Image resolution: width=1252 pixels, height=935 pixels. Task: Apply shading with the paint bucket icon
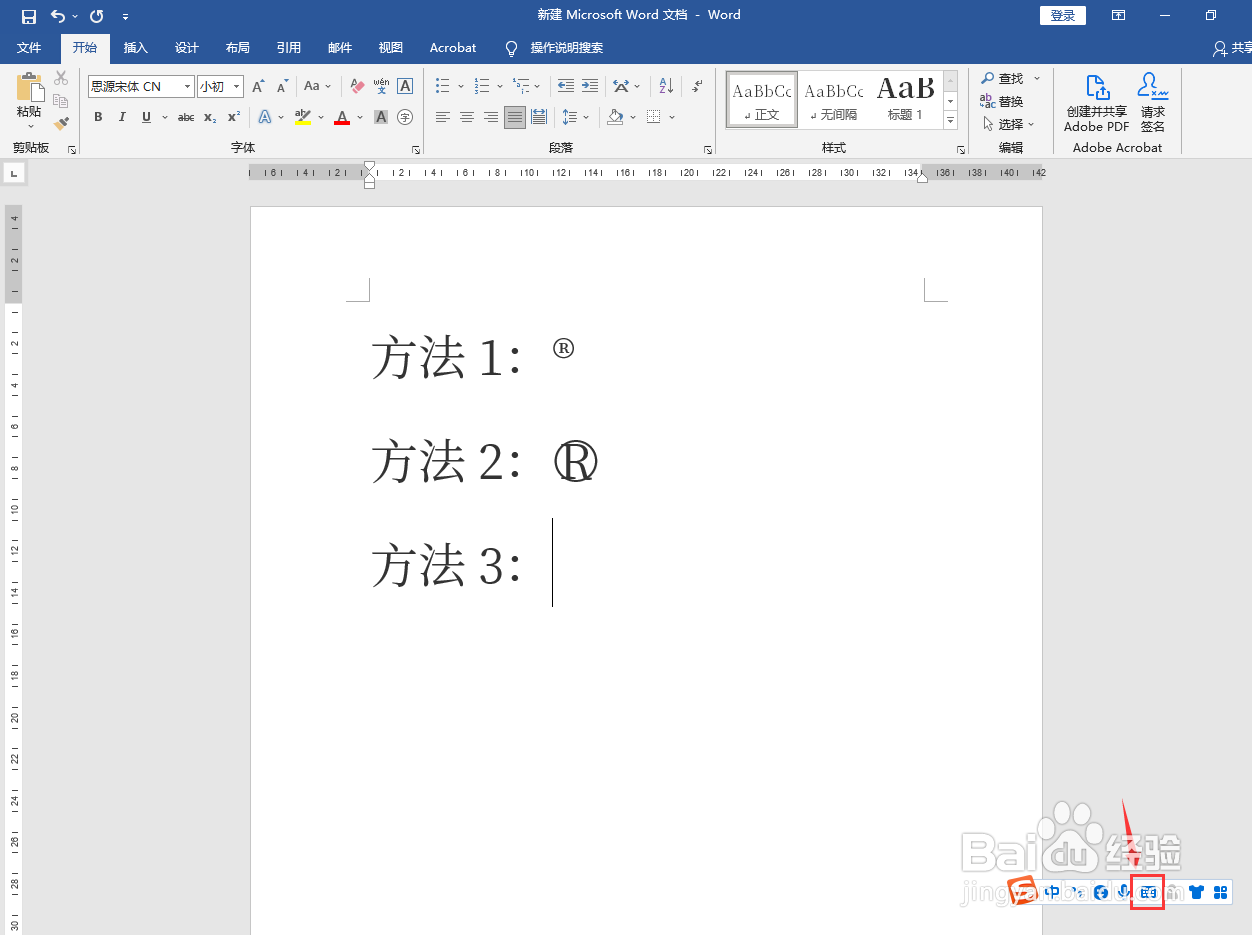pyautogui.click(x=615, y=117)
